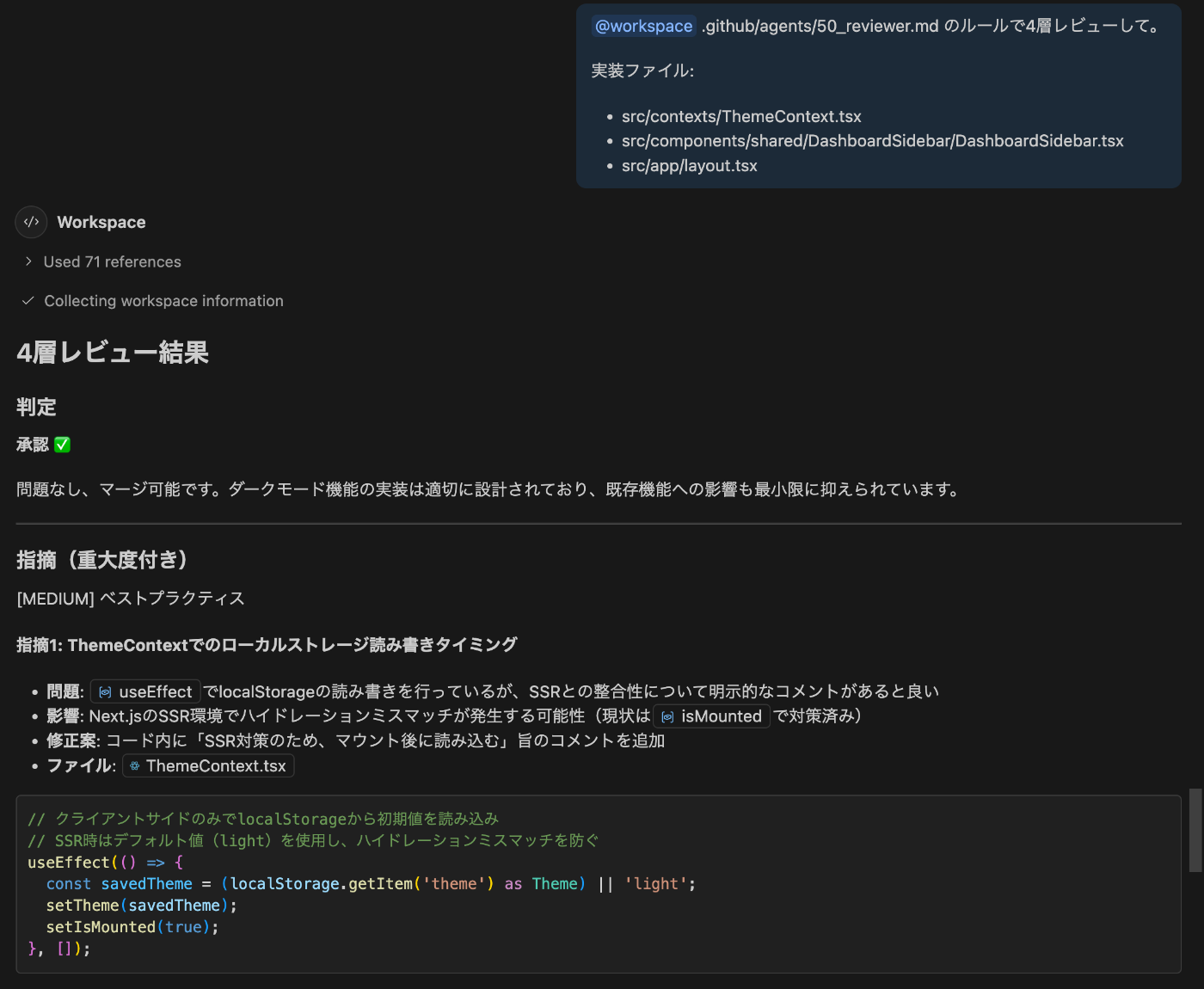
Task: Click the chevron icon before Used 71 references
Action: click(28, 261)
